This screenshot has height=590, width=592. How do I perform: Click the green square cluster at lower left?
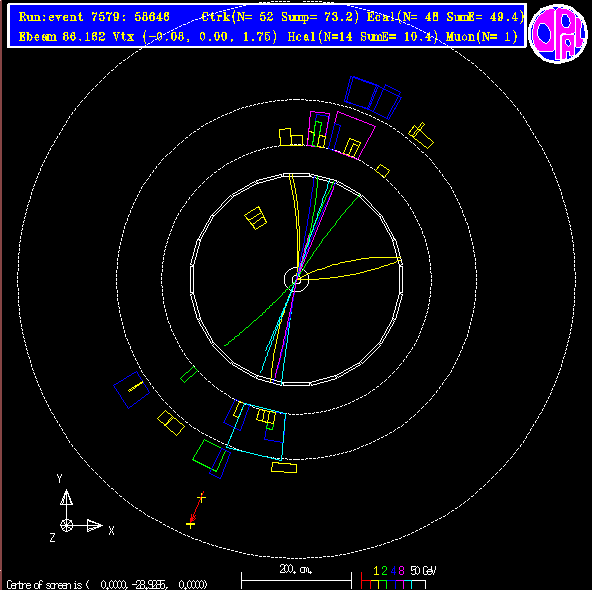point(207,455)
